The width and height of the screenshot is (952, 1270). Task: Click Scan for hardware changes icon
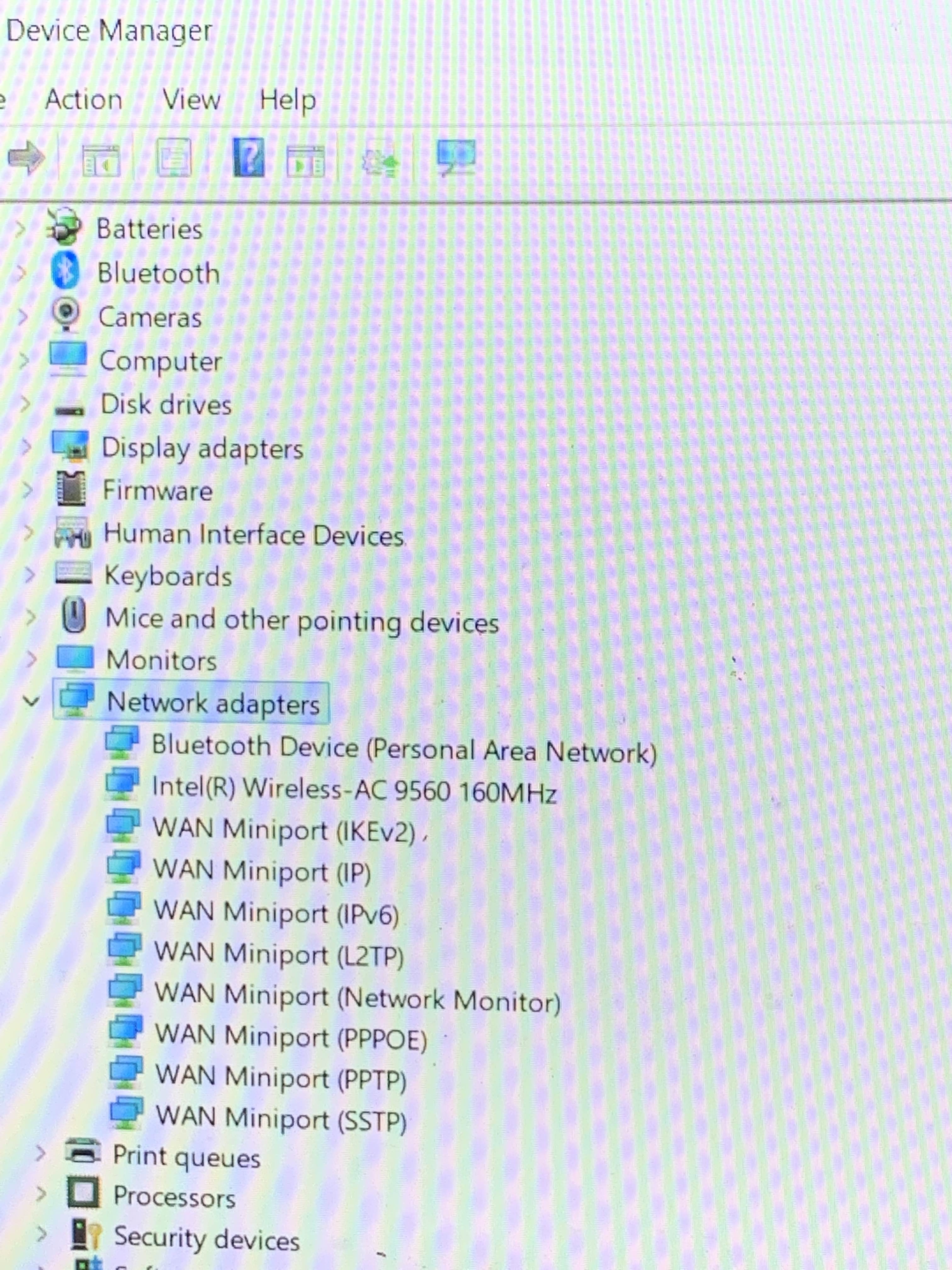click(456, 157)
